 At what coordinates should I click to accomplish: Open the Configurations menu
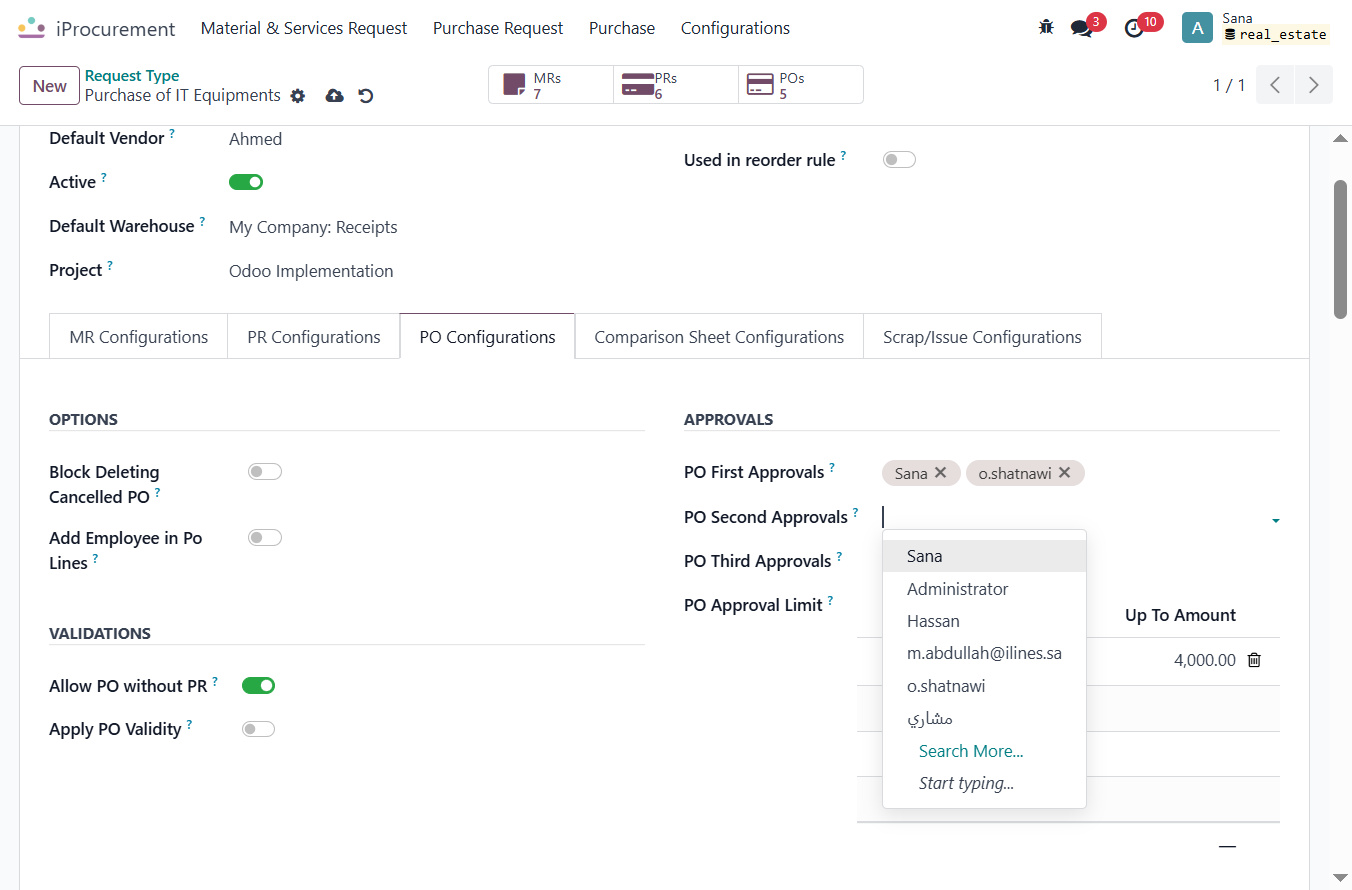735,28
